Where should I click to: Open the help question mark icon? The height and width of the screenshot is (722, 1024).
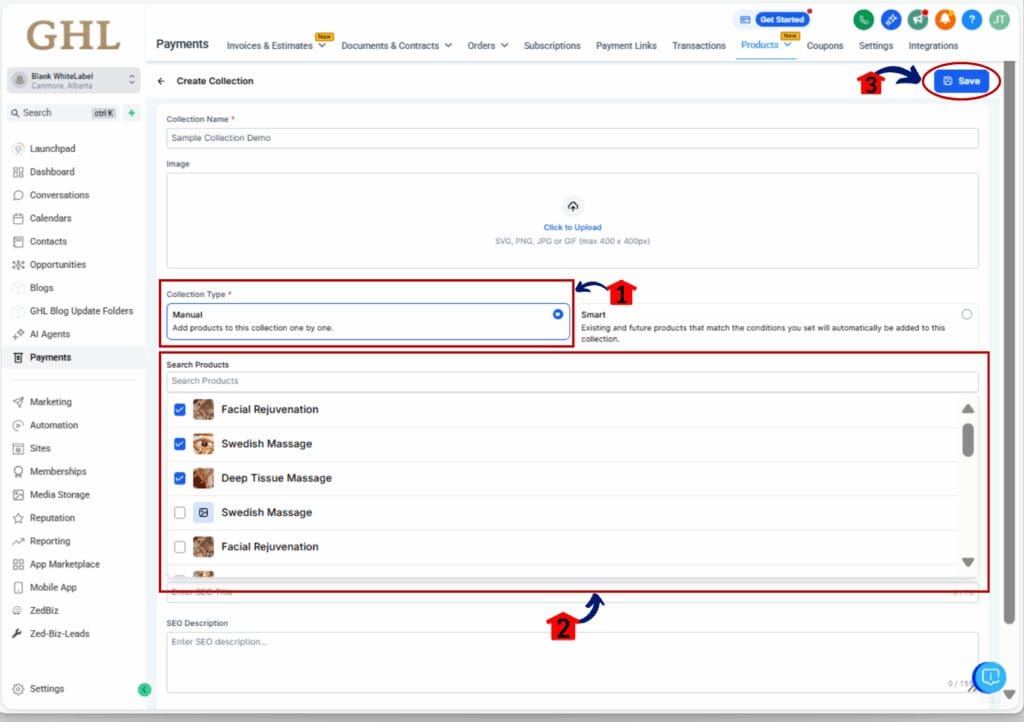[972, 19]
